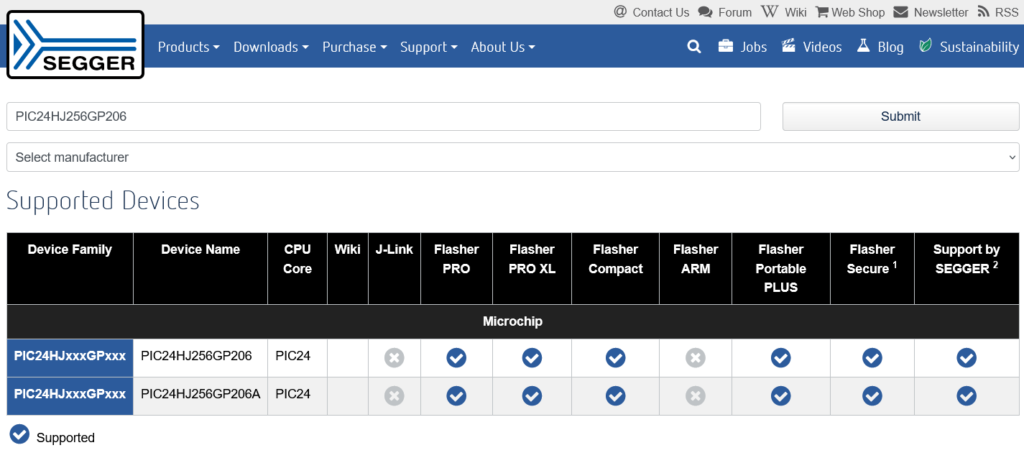1024x458 pixels.
Task: Open the About Us menu
Action: pyautogui.click(x=503, y=47)
